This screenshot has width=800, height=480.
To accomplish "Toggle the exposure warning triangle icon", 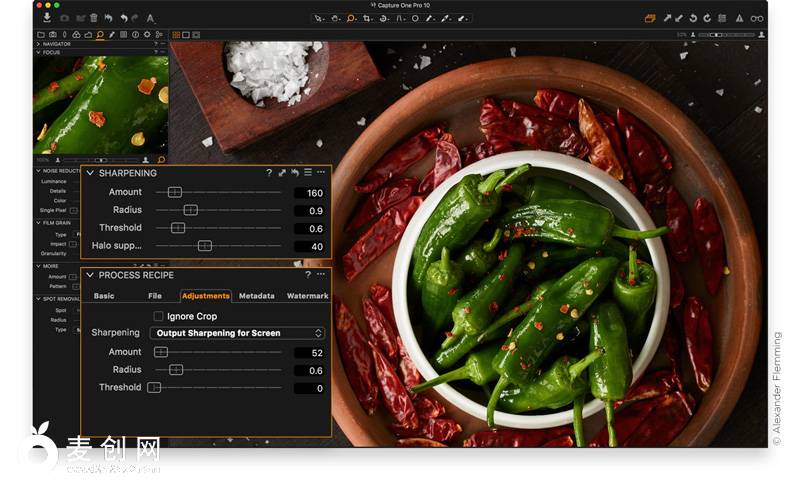I will point(740,19).
